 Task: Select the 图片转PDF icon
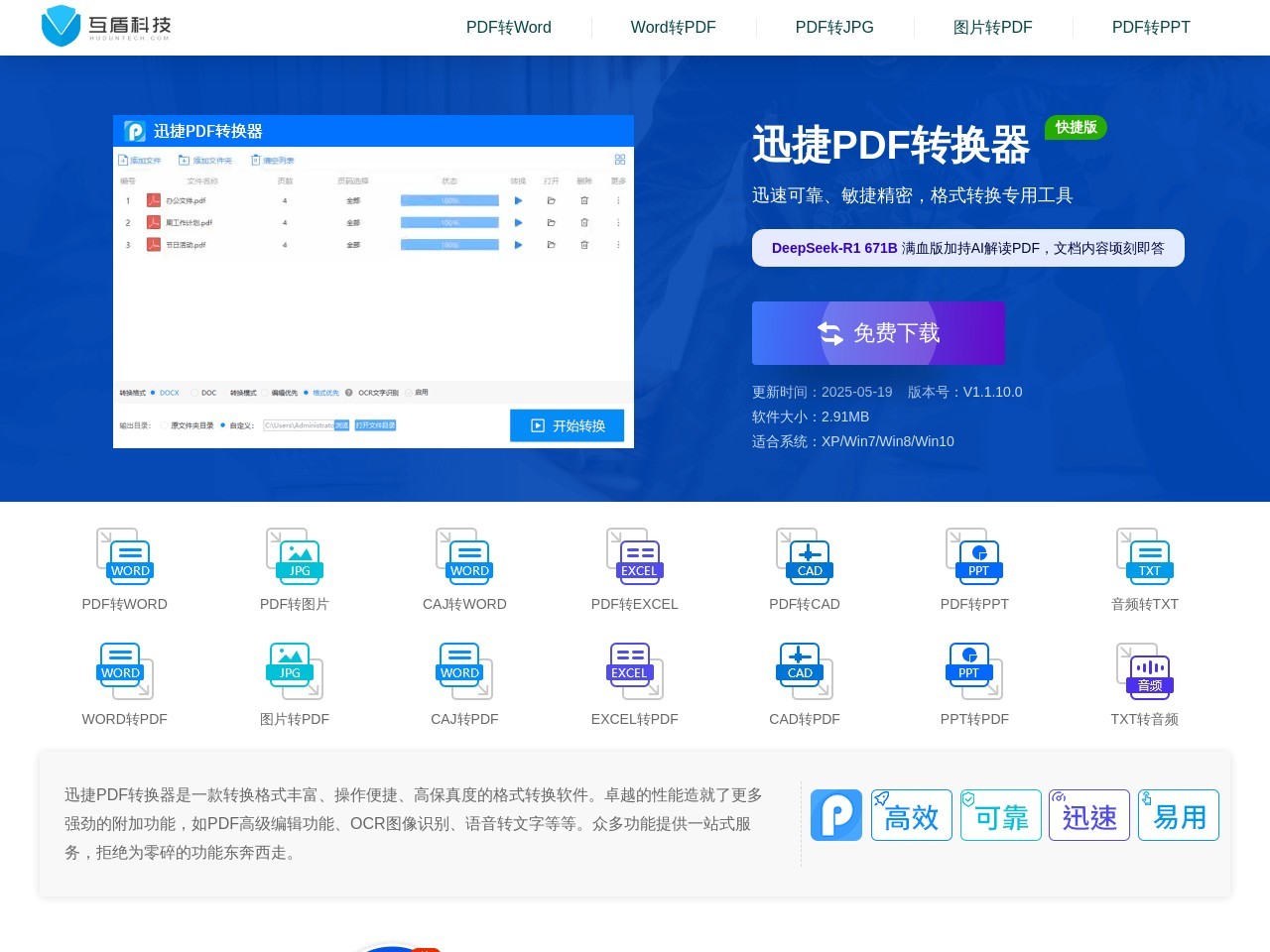[295, 671]
